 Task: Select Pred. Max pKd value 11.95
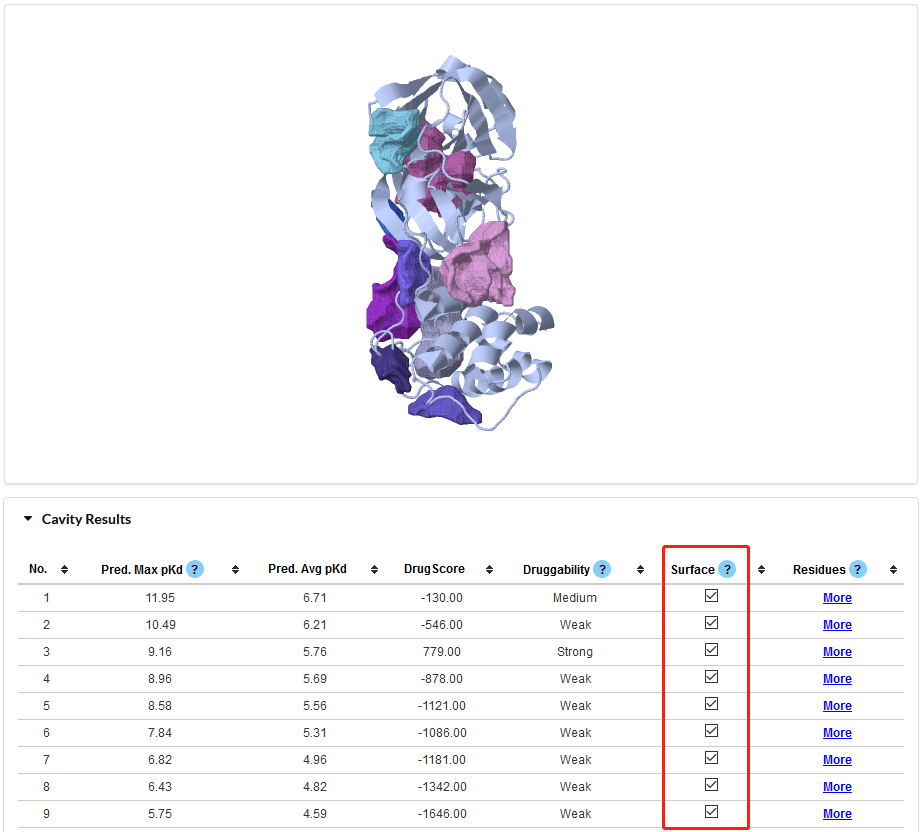pos(160,598)
